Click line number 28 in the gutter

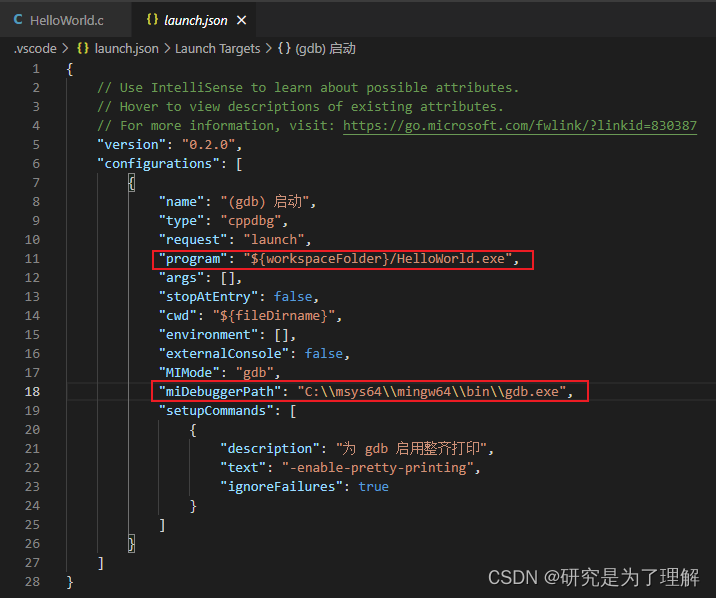(x=32, y=582)
